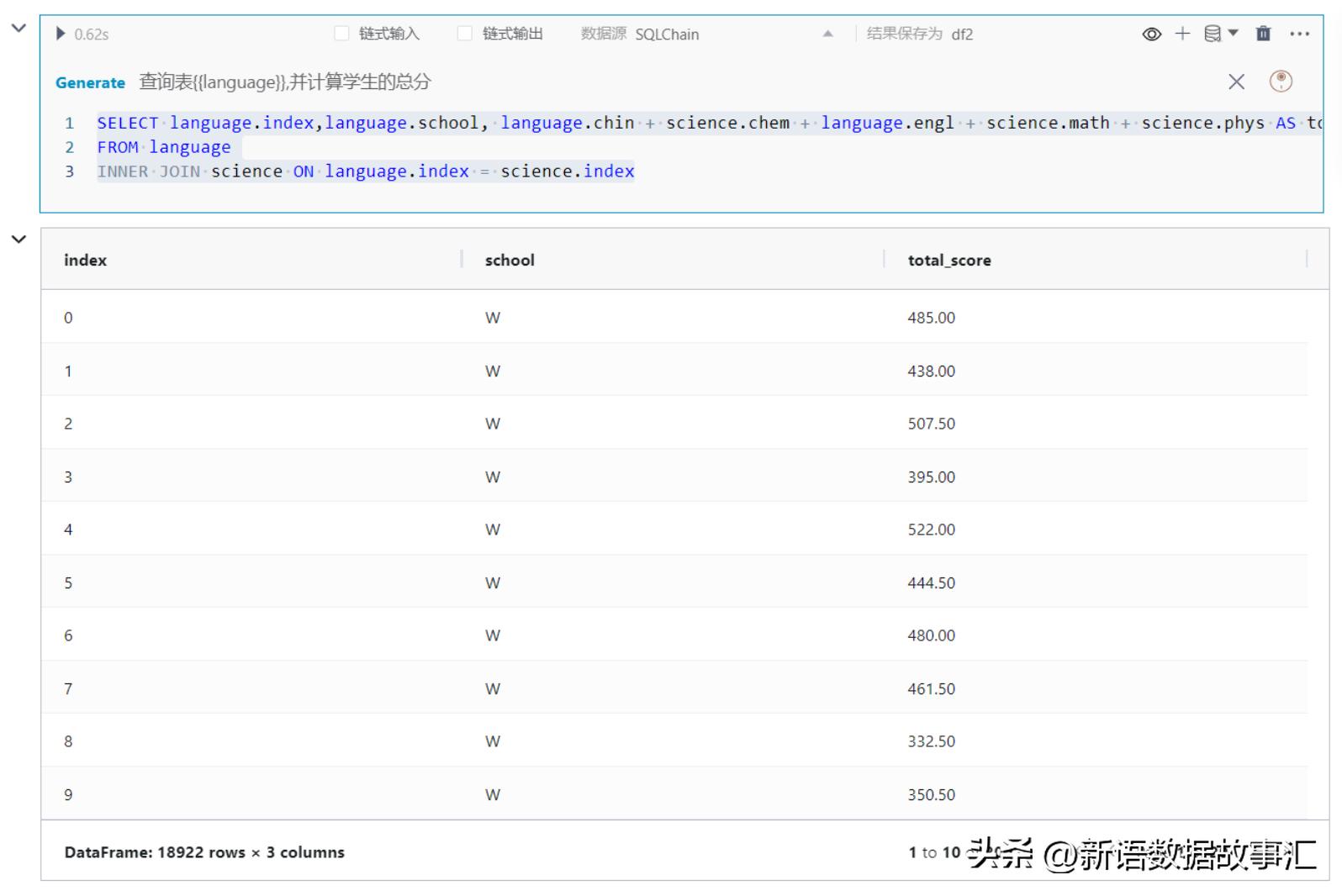Open the 数据源 SQLChain dropdown
The image size is (1342, 896).
827,34
